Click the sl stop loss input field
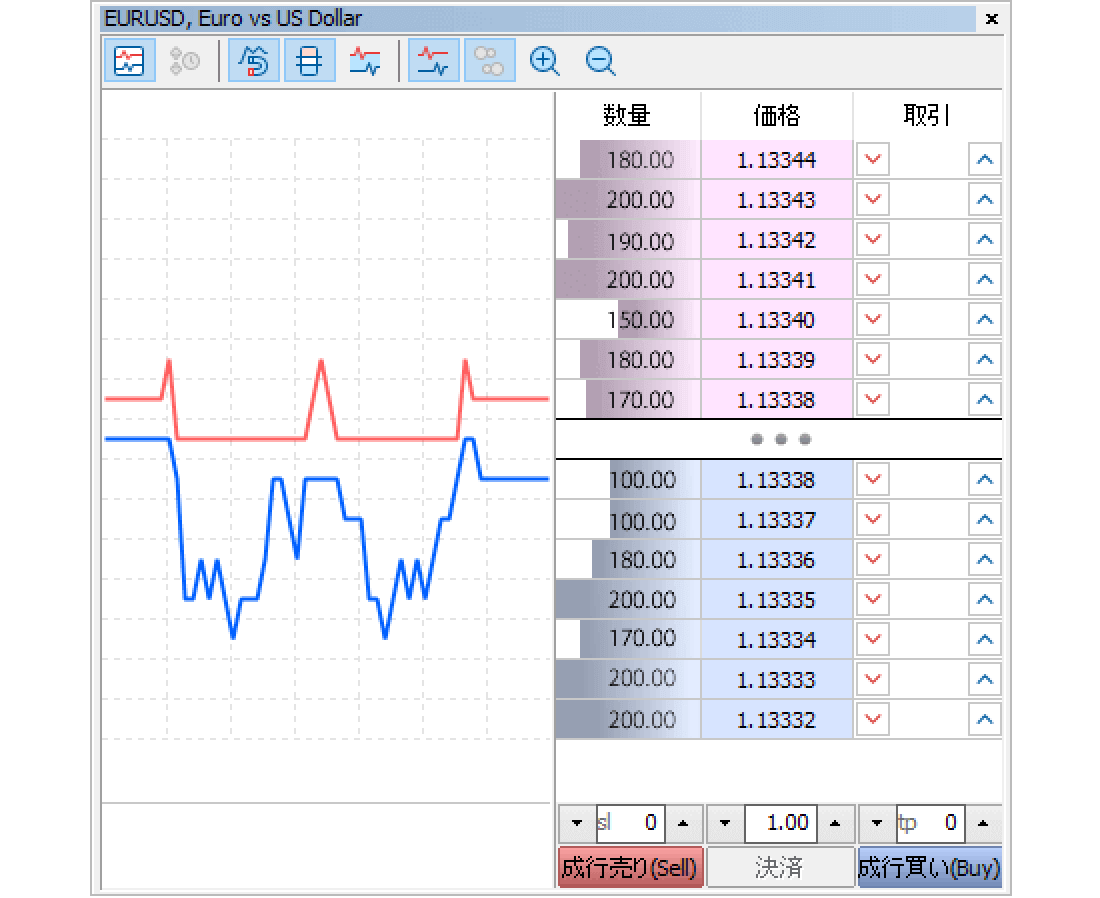This screenshot has width=1100, height=898. point(630,824)
